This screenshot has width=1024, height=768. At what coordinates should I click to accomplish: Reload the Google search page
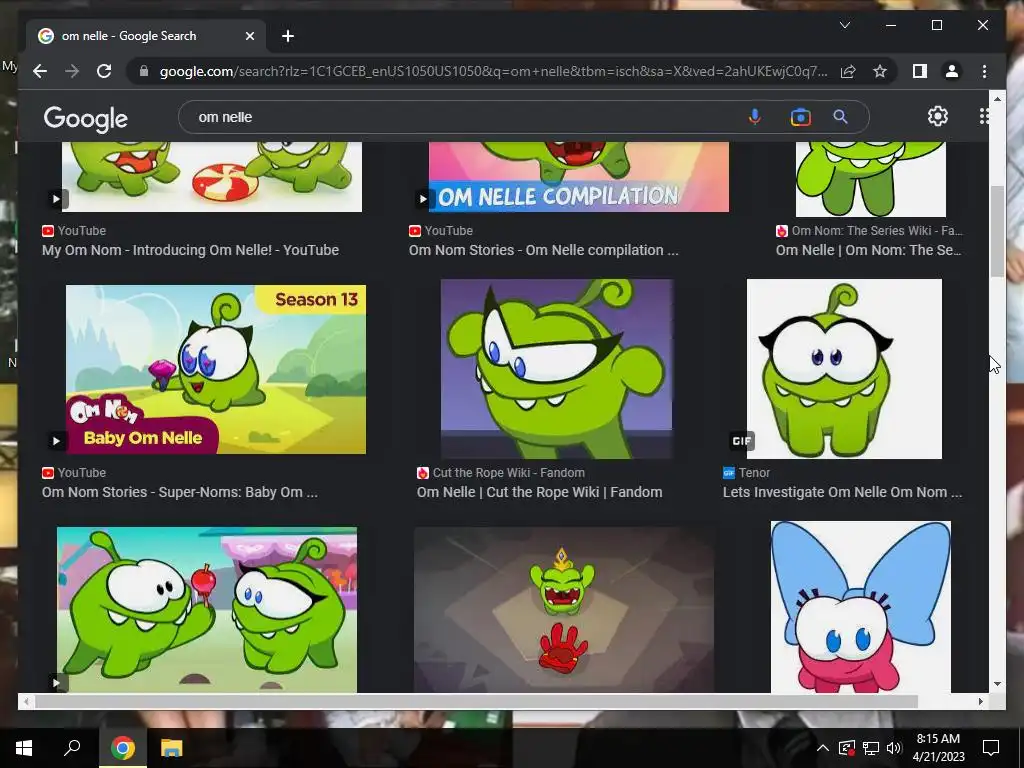point(104,71)
